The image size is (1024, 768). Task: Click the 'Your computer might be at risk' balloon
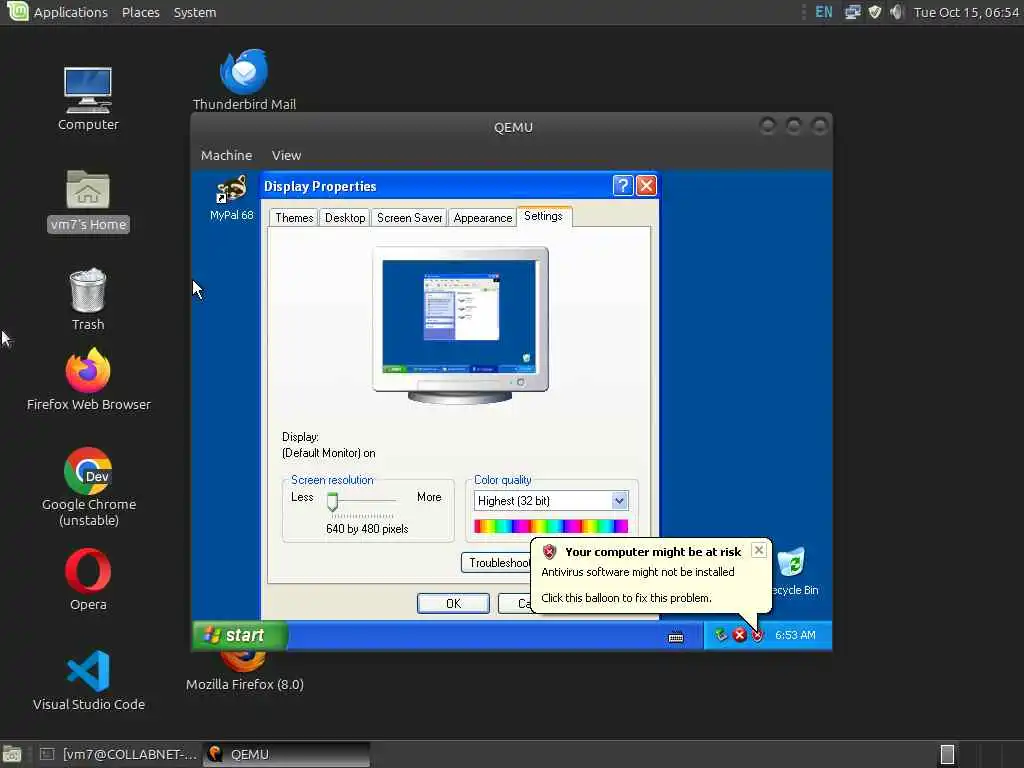(651, 575)
